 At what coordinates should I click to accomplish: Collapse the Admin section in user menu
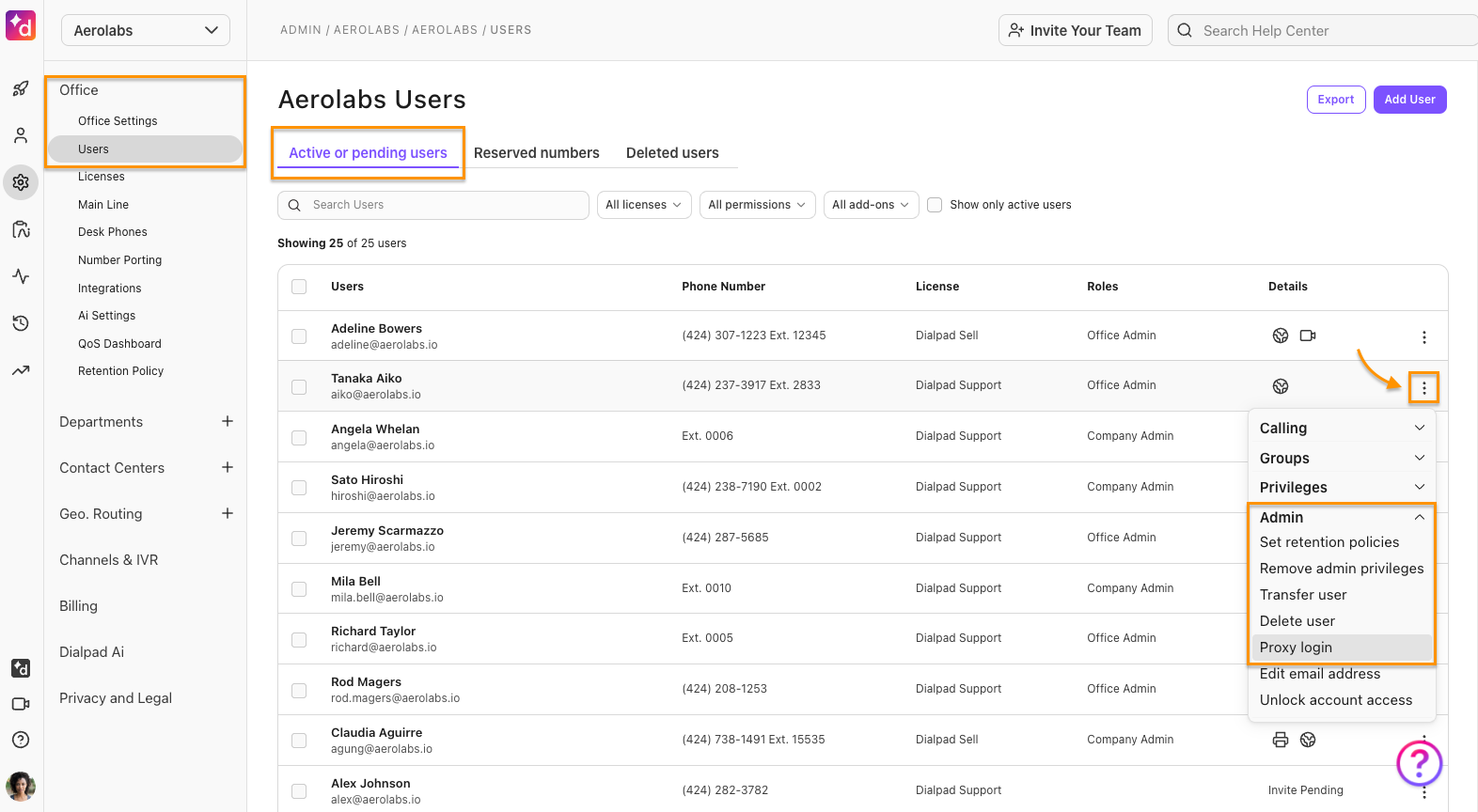(1343, 517)
